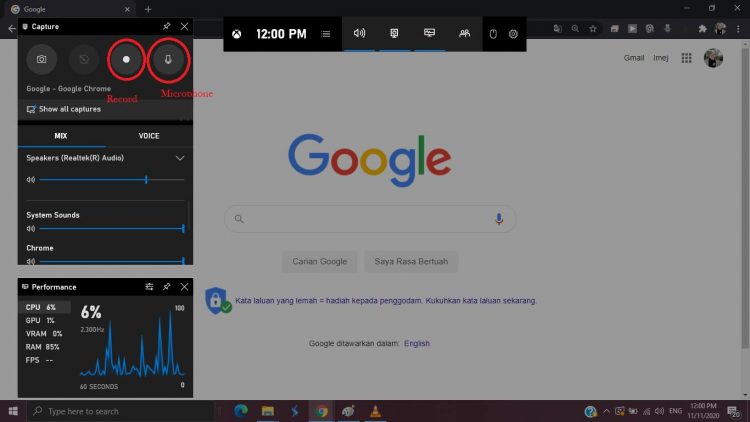
Task: Click inside the Google search box
Action: coord(370,219)
